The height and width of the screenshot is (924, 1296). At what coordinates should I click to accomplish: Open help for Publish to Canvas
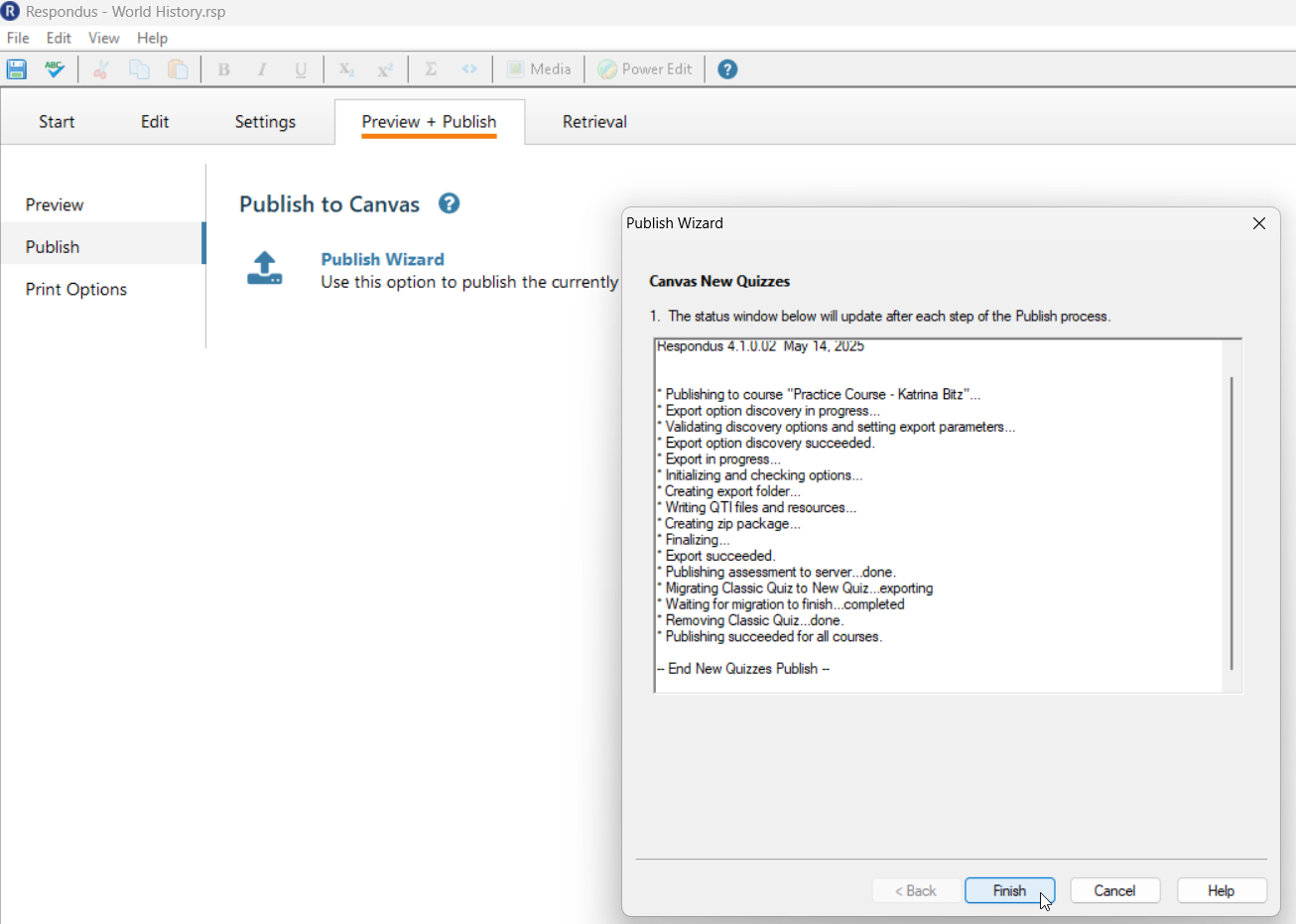click(x=449, y=202)
